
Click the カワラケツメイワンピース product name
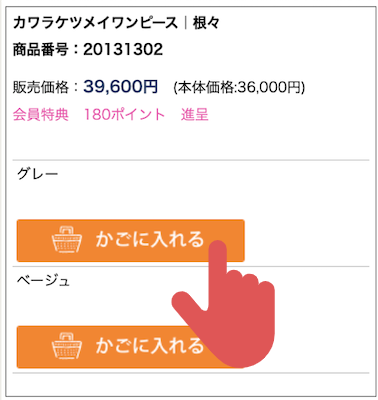point(95,23)
